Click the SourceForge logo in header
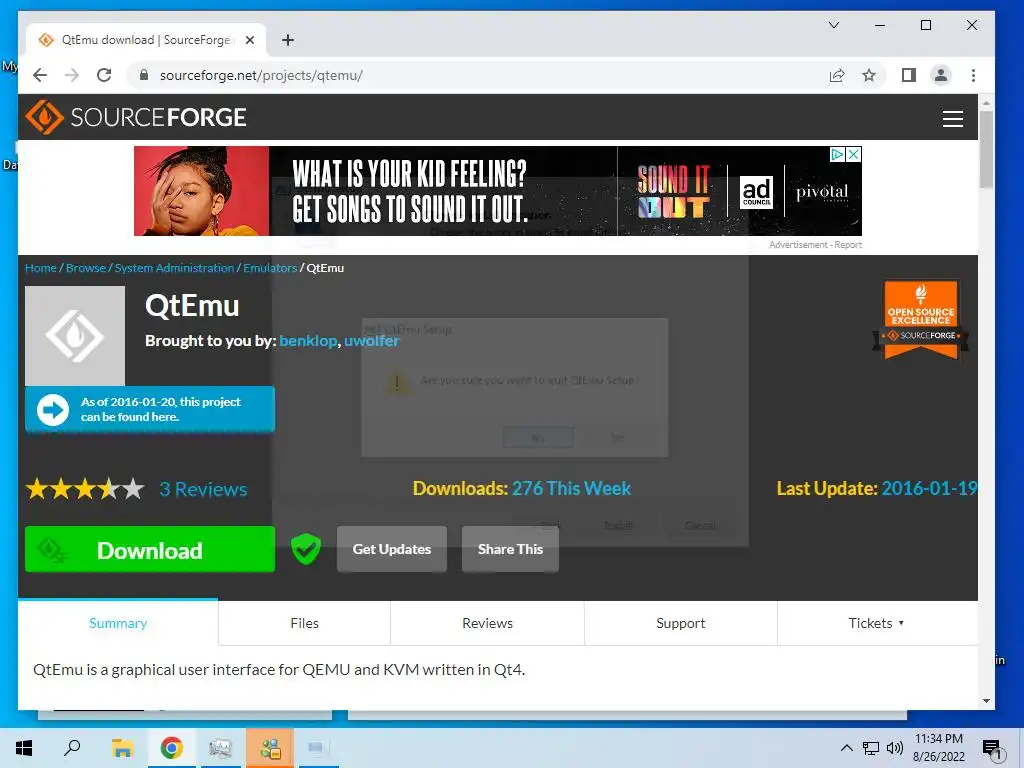The width and height of the screenshot is (1024, 768). coord(136,118)
